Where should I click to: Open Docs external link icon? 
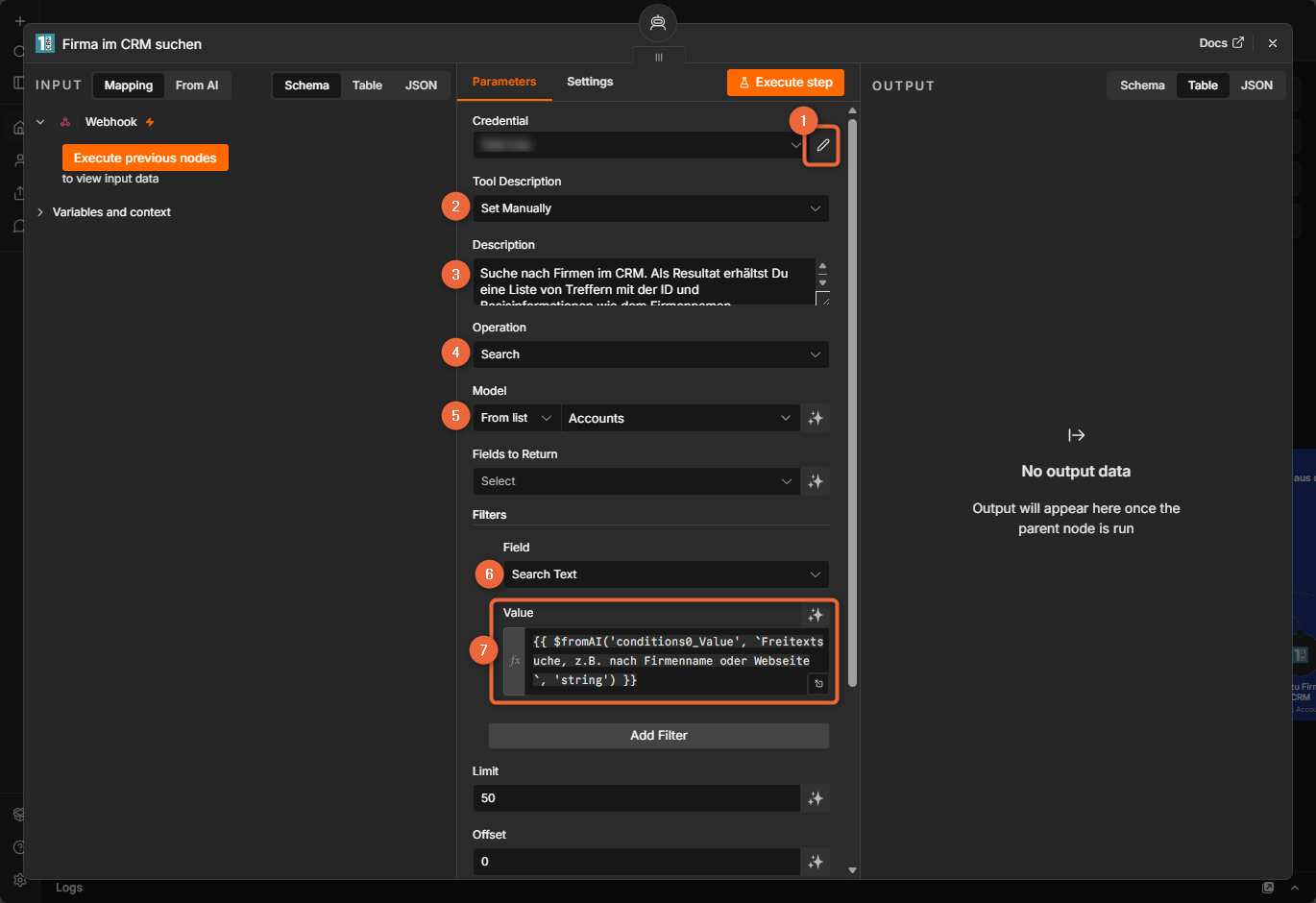(1238, 43)
